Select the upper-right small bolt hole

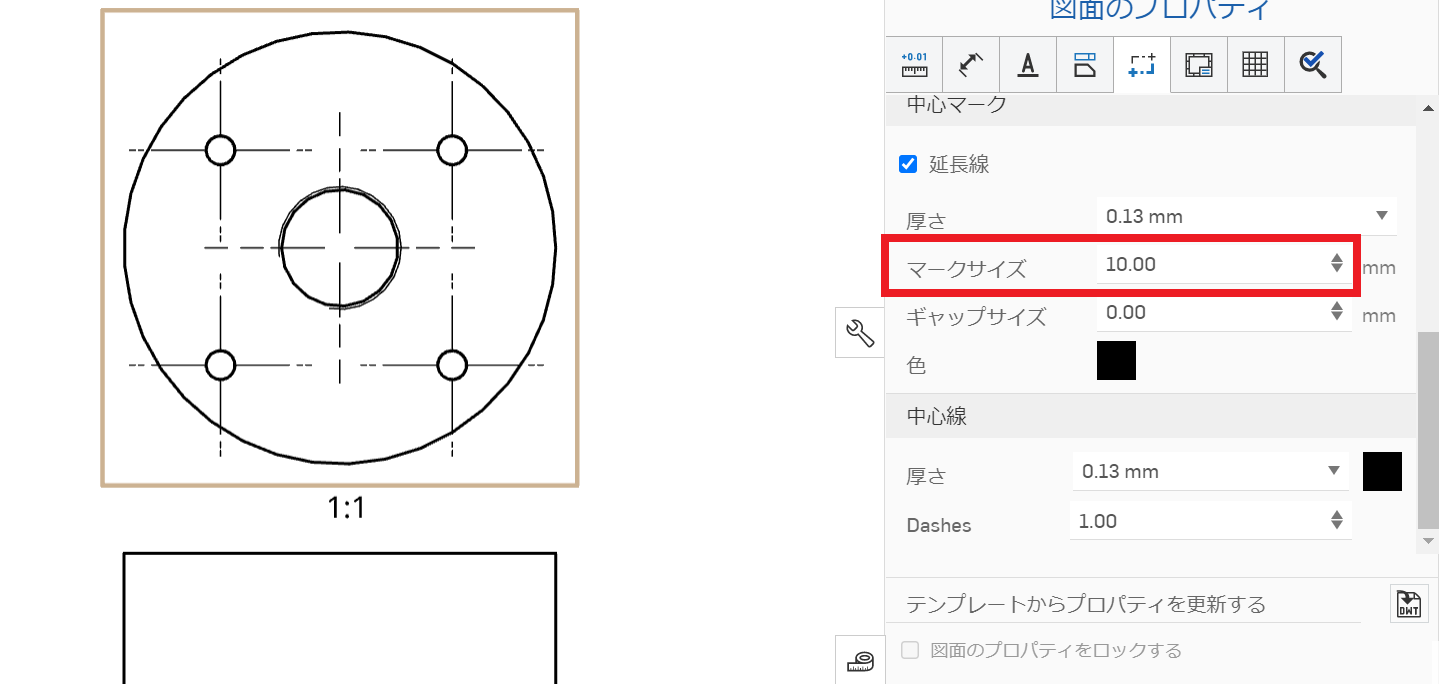452,150
